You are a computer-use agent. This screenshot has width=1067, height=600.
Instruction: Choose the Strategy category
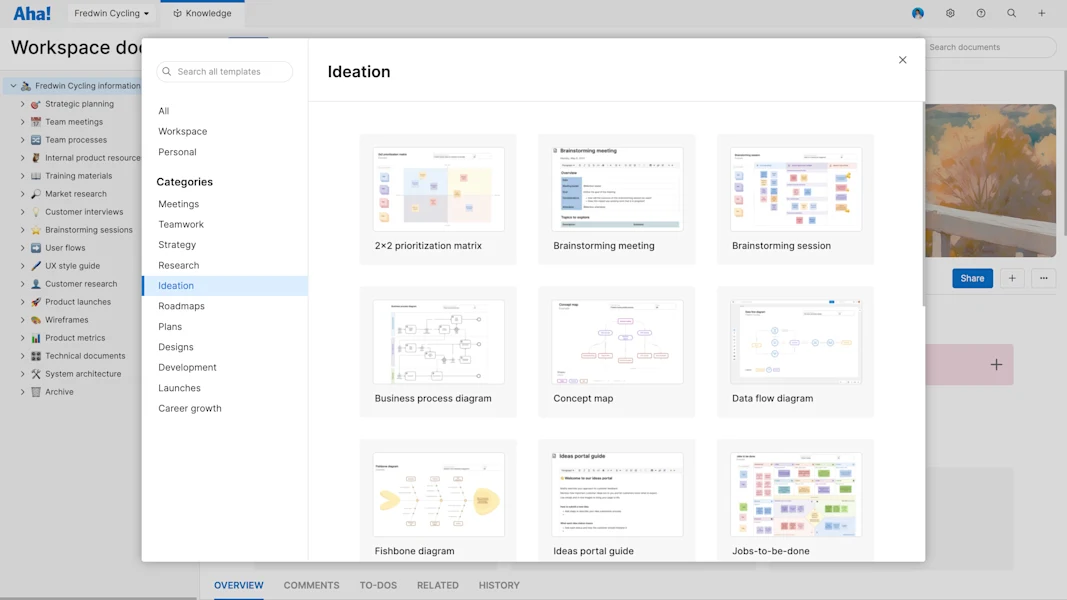point(177,245)
